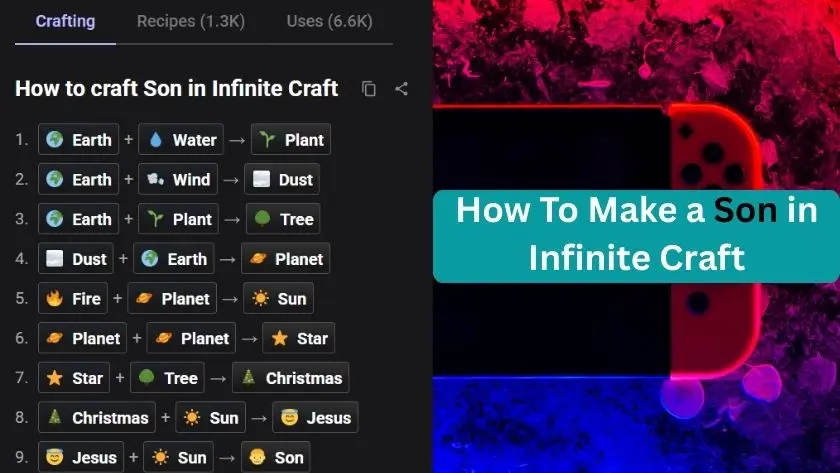Select Tree ingredient in step 7
840x473 pixels.
(168, 377)
